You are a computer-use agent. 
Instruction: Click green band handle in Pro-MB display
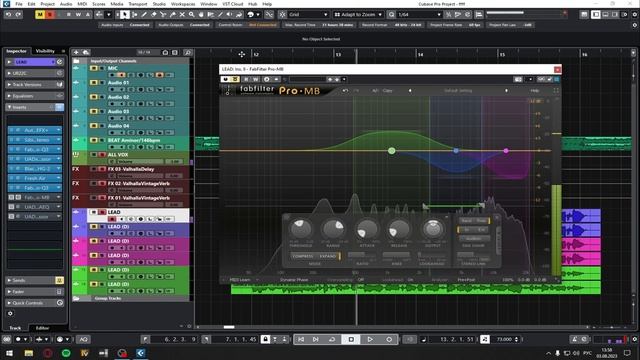(391, 151)
